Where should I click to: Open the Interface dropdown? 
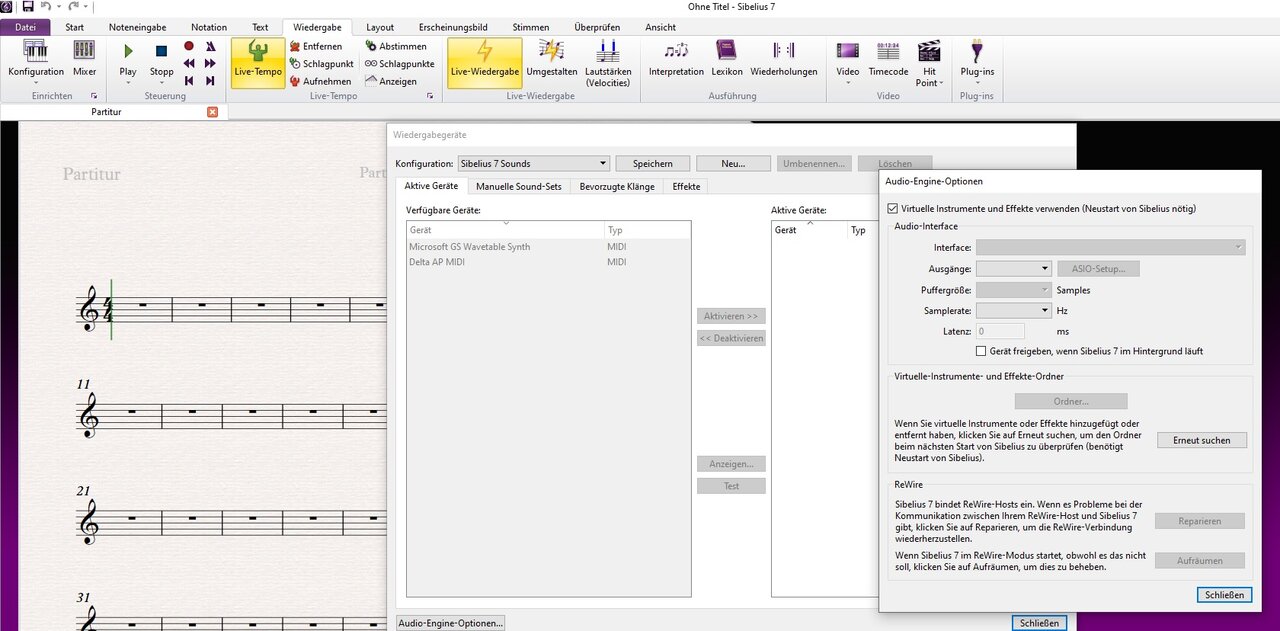(x=1111, y=247)
